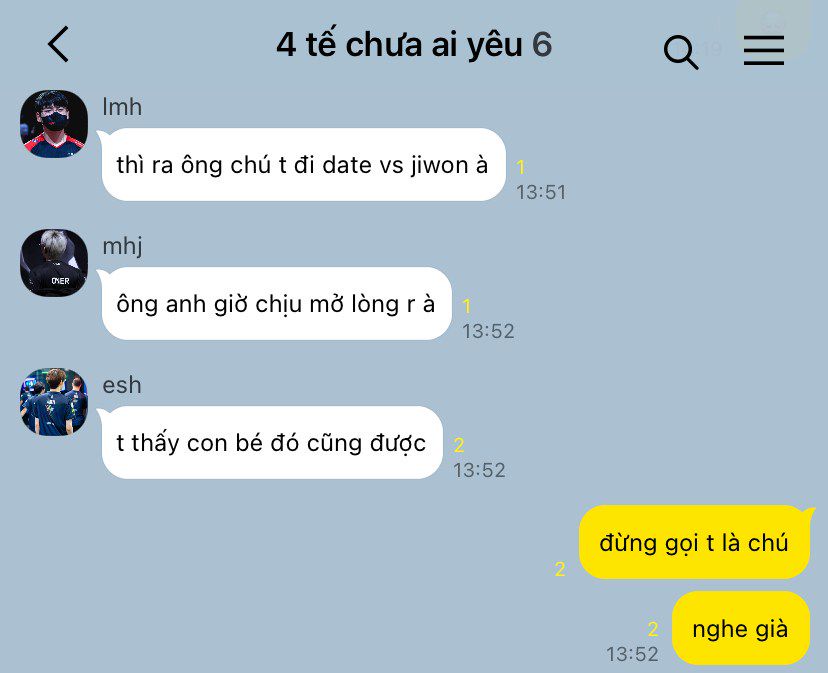Open the hamburger menu icon
The height and width of the screenshot is (673, 828).
pyautogui.click(x=764, y=50)
